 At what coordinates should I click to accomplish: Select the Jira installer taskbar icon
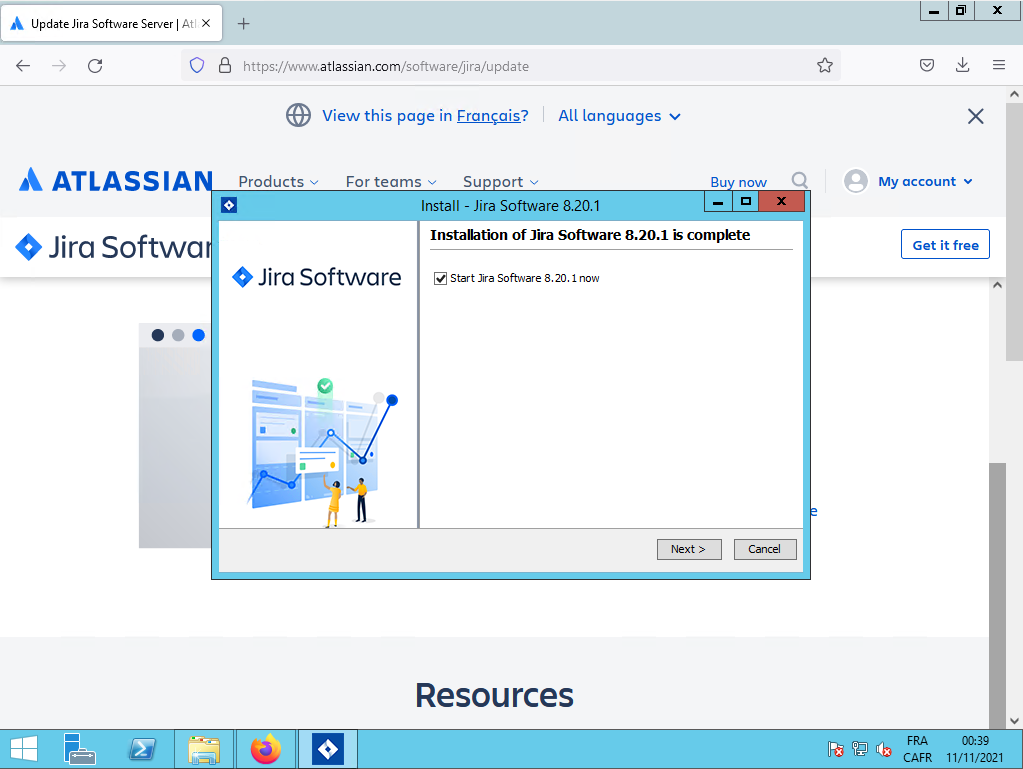(x=328, y=749)
